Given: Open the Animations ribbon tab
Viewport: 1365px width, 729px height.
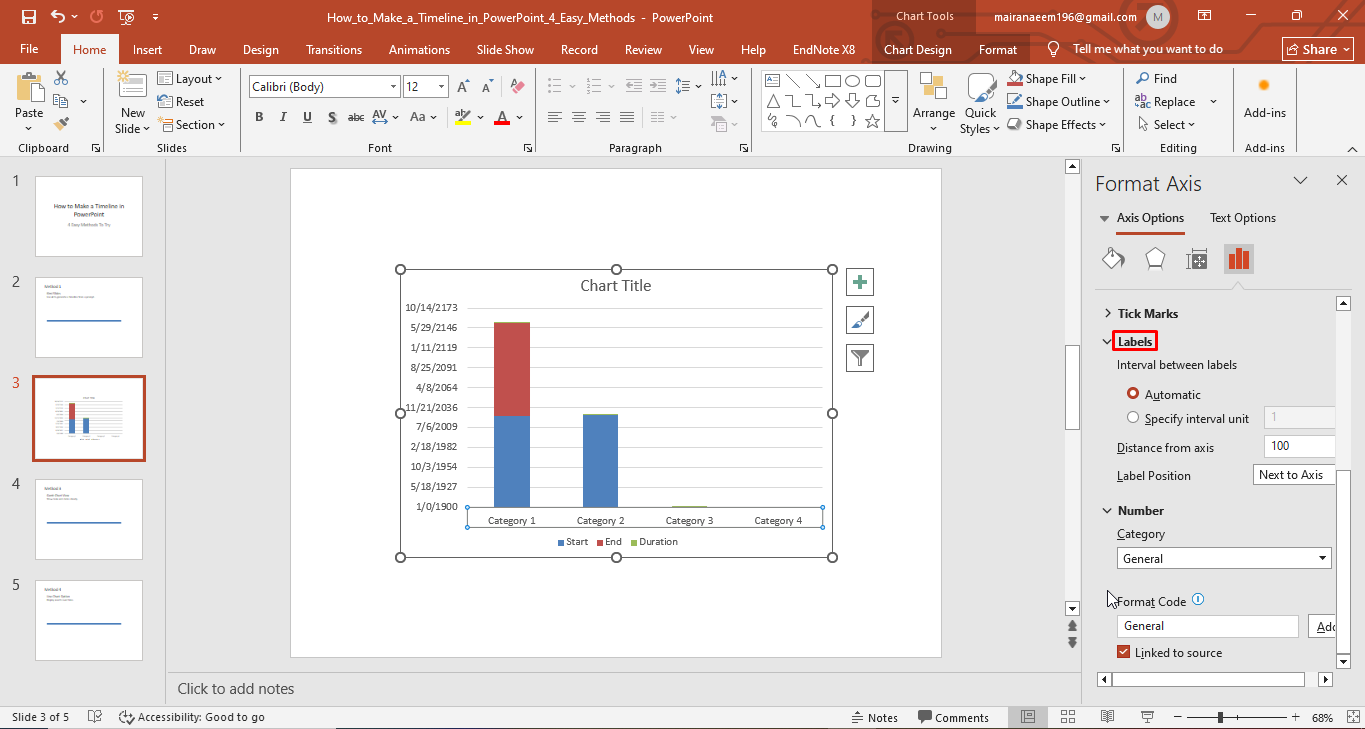Looking at the screenshot, I should pos(419,49).
